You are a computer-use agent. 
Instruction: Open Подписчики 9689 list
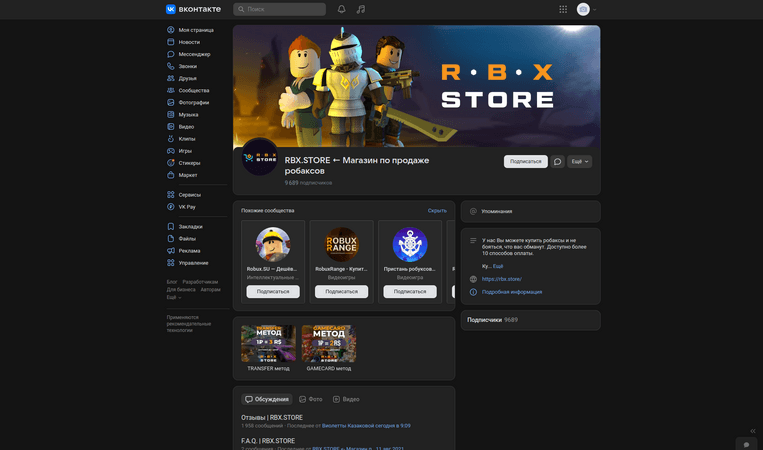(492, 320)
